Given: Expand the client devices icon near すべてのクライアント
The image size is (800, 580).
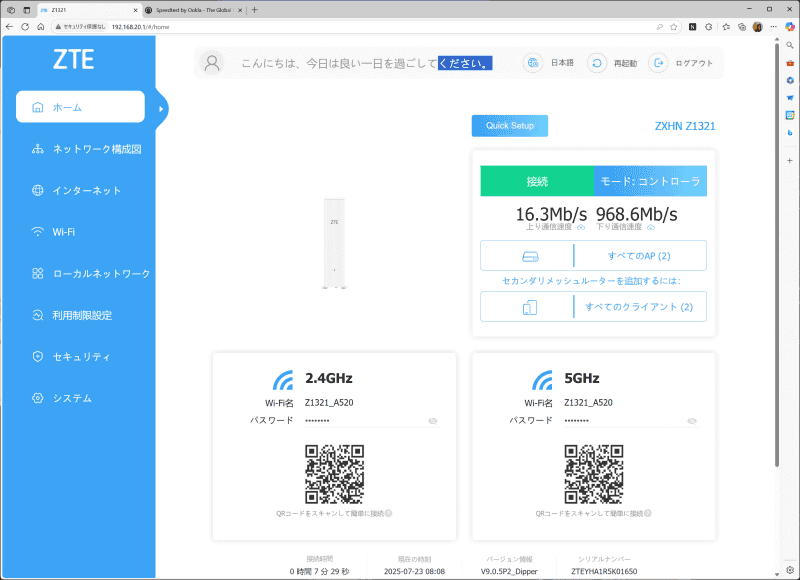Looking at the screenshot, I should (529, 306).
